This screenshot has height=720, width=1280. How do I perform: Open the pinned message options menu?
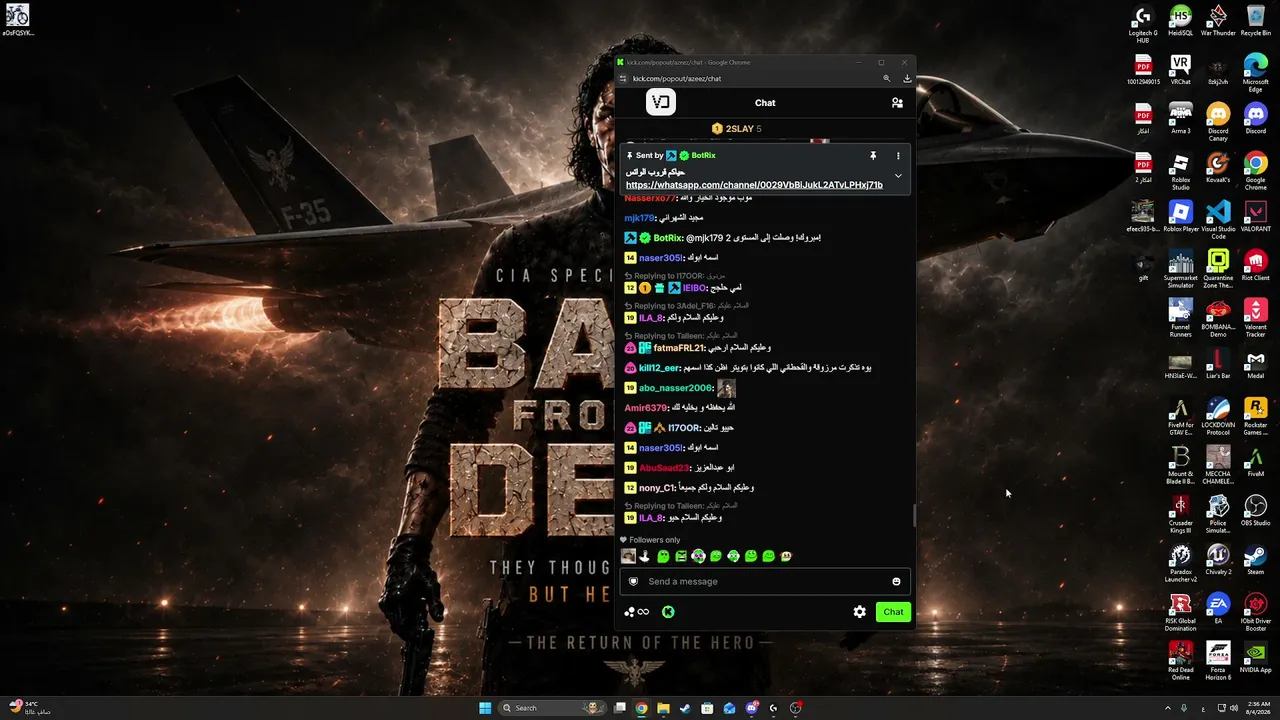point(898,156)
